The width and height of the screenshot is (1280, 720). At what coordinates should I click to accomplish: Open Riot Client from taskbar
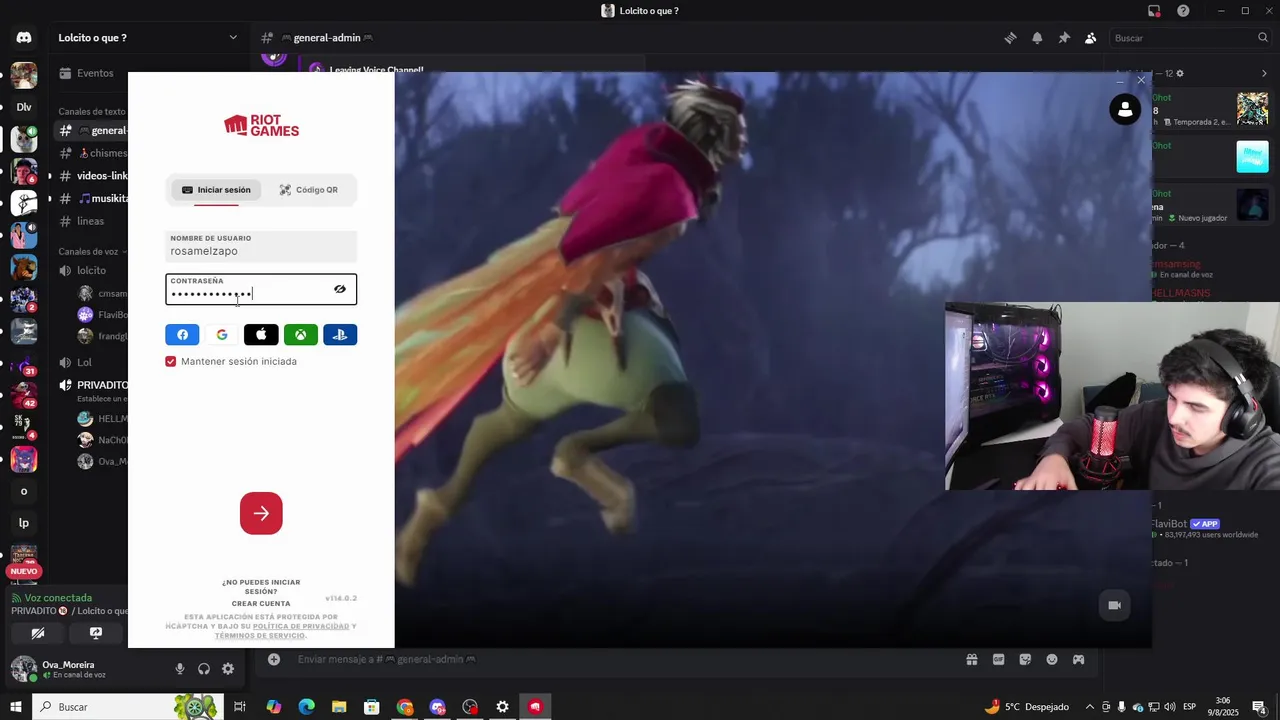tap(535, 707)
